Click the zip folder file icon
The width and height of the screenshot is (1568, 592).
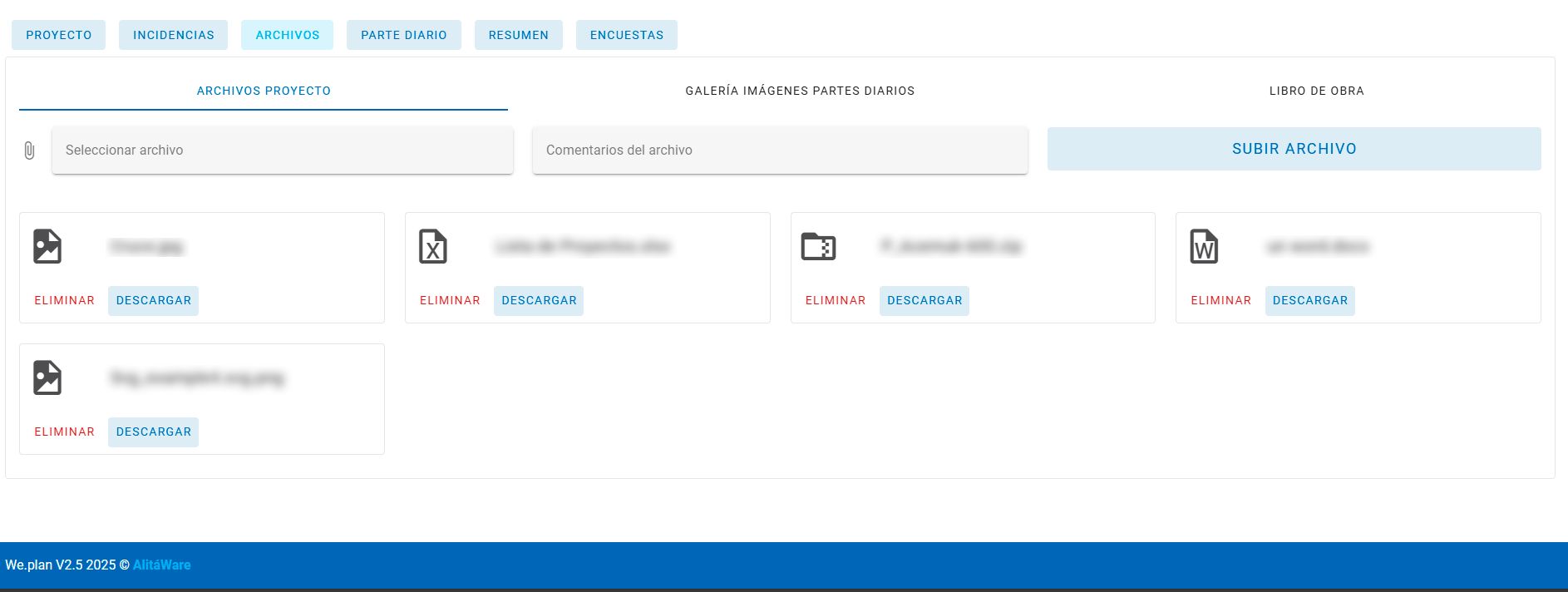818,246
